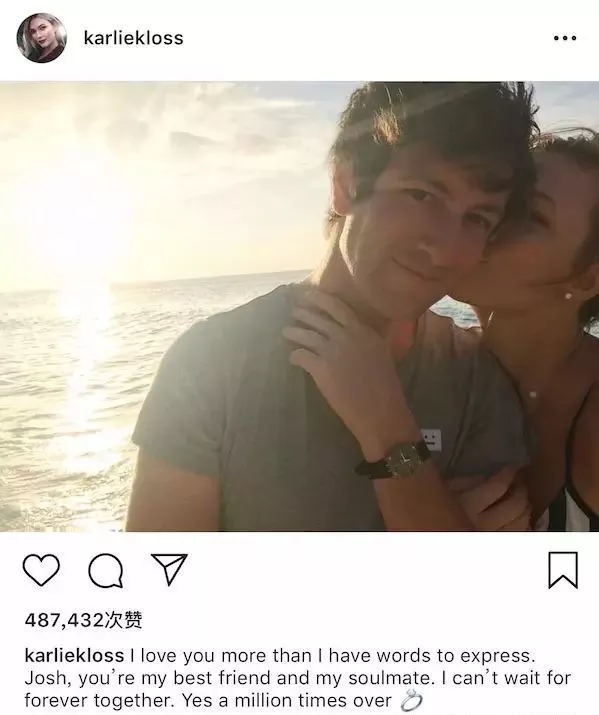Share the post with the paper plane icon
This screenshot has height=715, width=599.
[169, 569]
